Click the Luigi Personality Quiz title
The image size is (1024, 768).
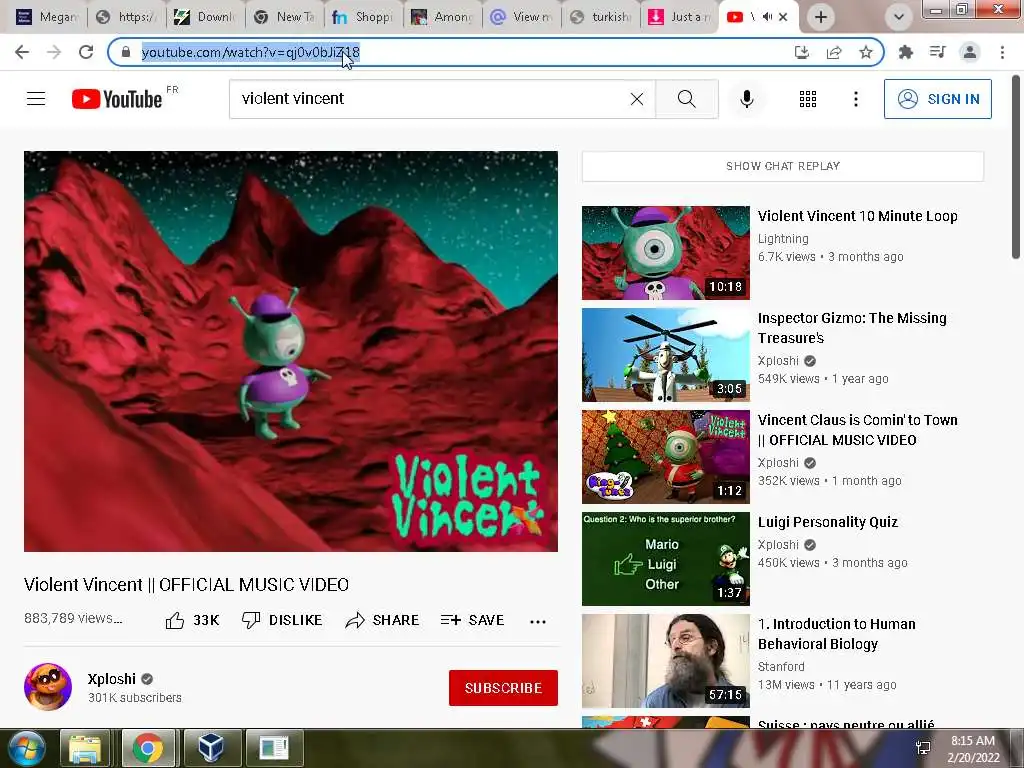click(x=827, y=522)
